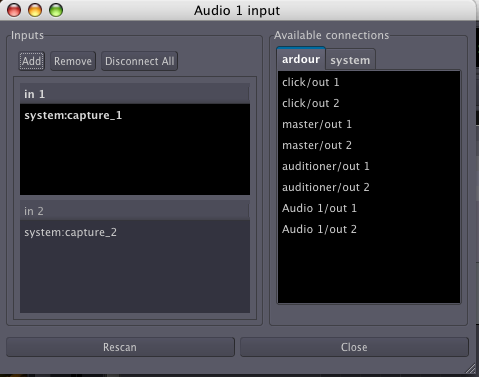Select the in 1 port header
479x377 pixels.
coord(135,94)
